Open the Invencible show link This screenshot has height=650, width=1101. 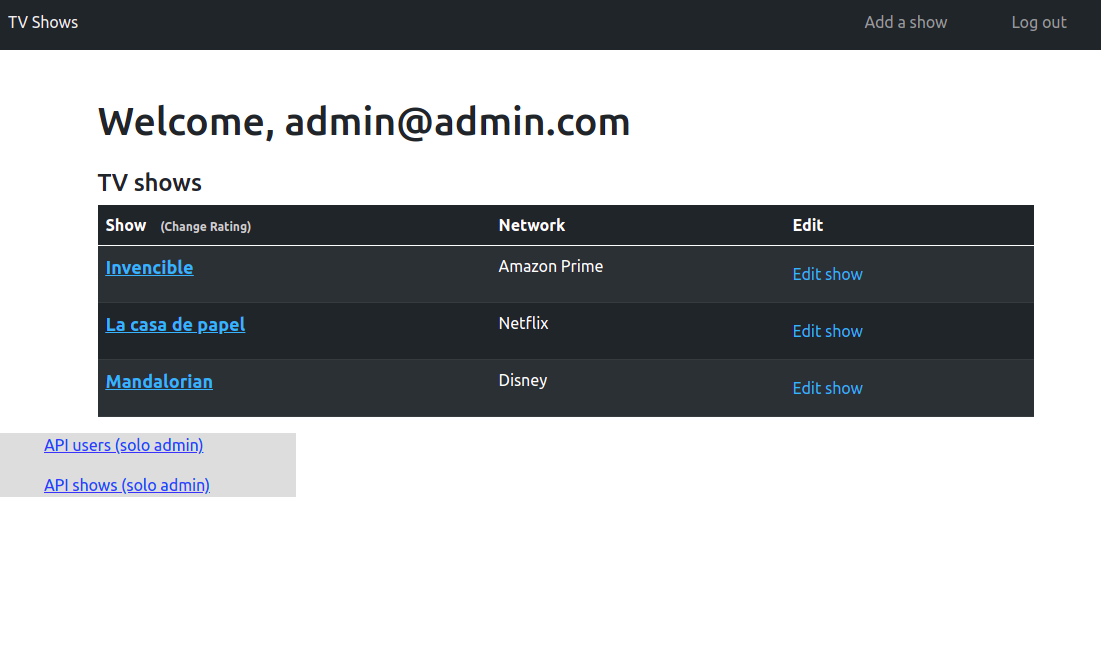pyautogui.click(x=149, y=267)
